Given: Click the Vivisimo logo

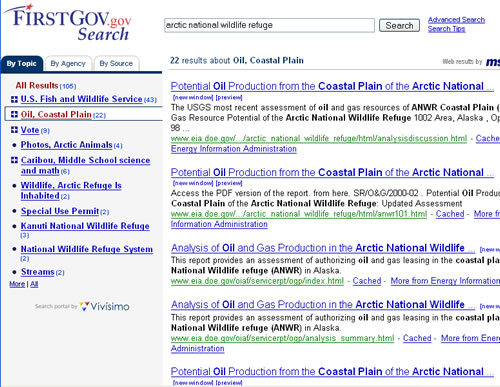Looking at the screenshot, I should [x=105, y=306].
